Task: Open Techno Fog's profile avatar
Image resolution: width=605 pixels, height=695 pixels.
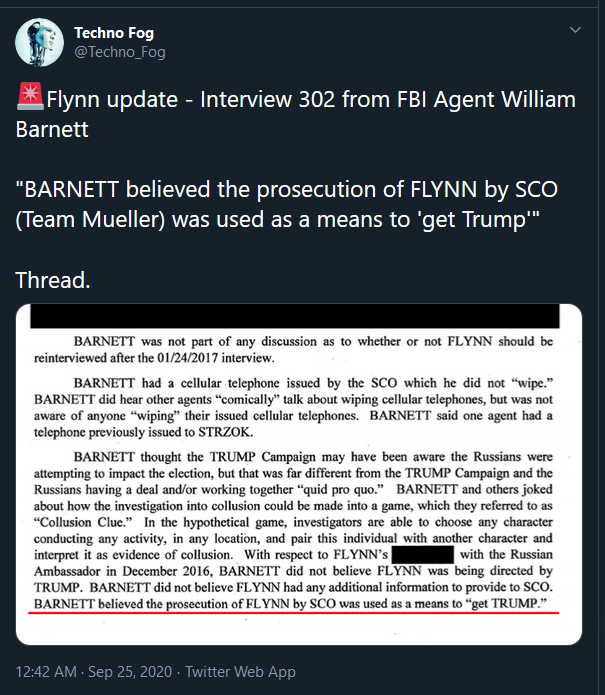Action: coord(39,43)
